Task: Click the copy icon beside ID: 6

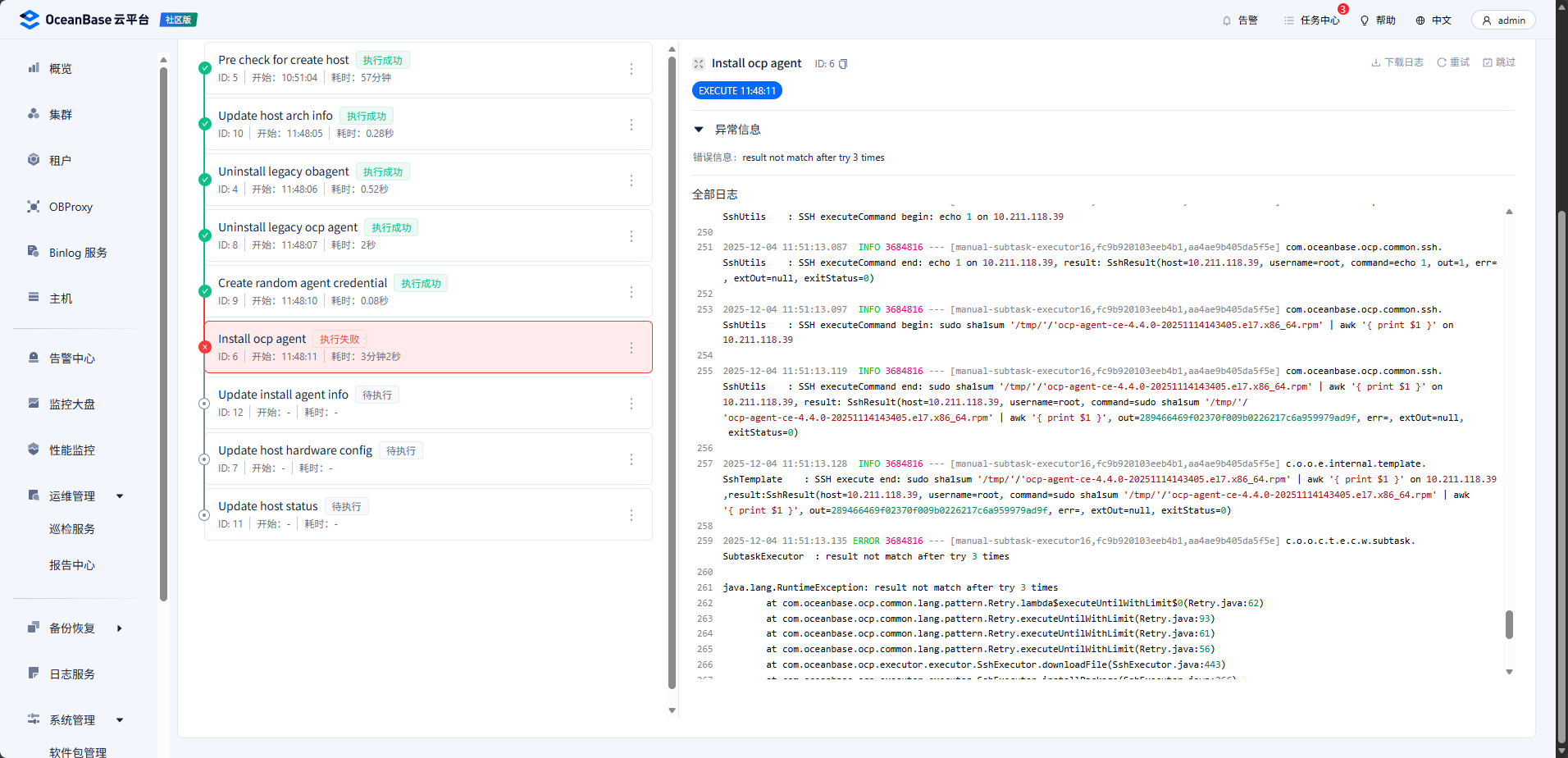Action: pos(843,64)
